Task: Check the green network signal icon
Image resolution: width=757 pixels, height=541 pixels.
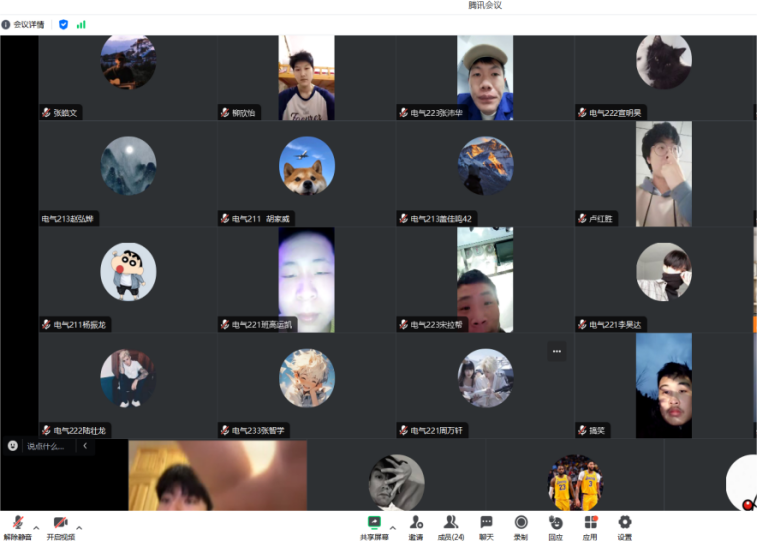Action: tap(81, 24)
